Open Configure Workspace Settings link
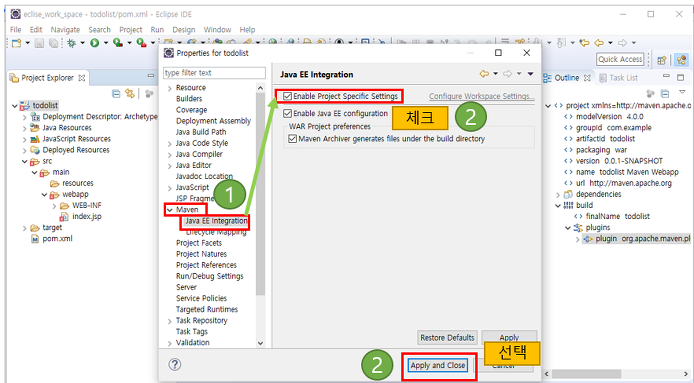Viewport: 694px width, 383px height. tap(482, 96)
